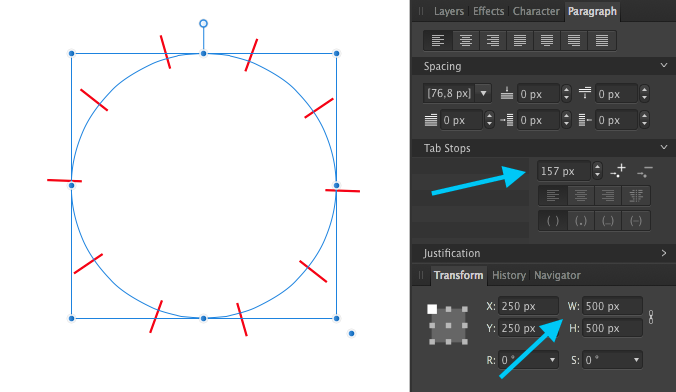
Task: Switch to the Character tab
Action: [x=536, y=11]
